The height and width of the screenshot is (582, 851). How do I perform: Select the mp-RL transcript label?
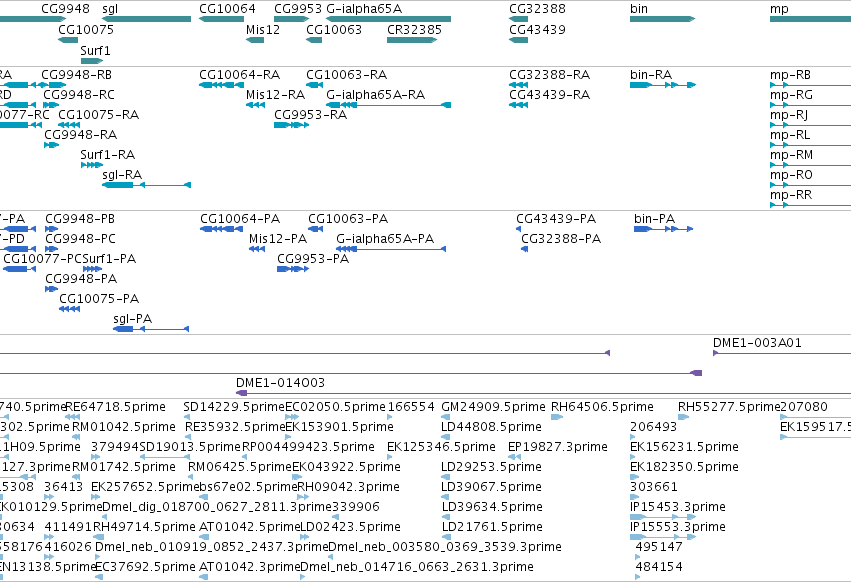tap(790, 135)
